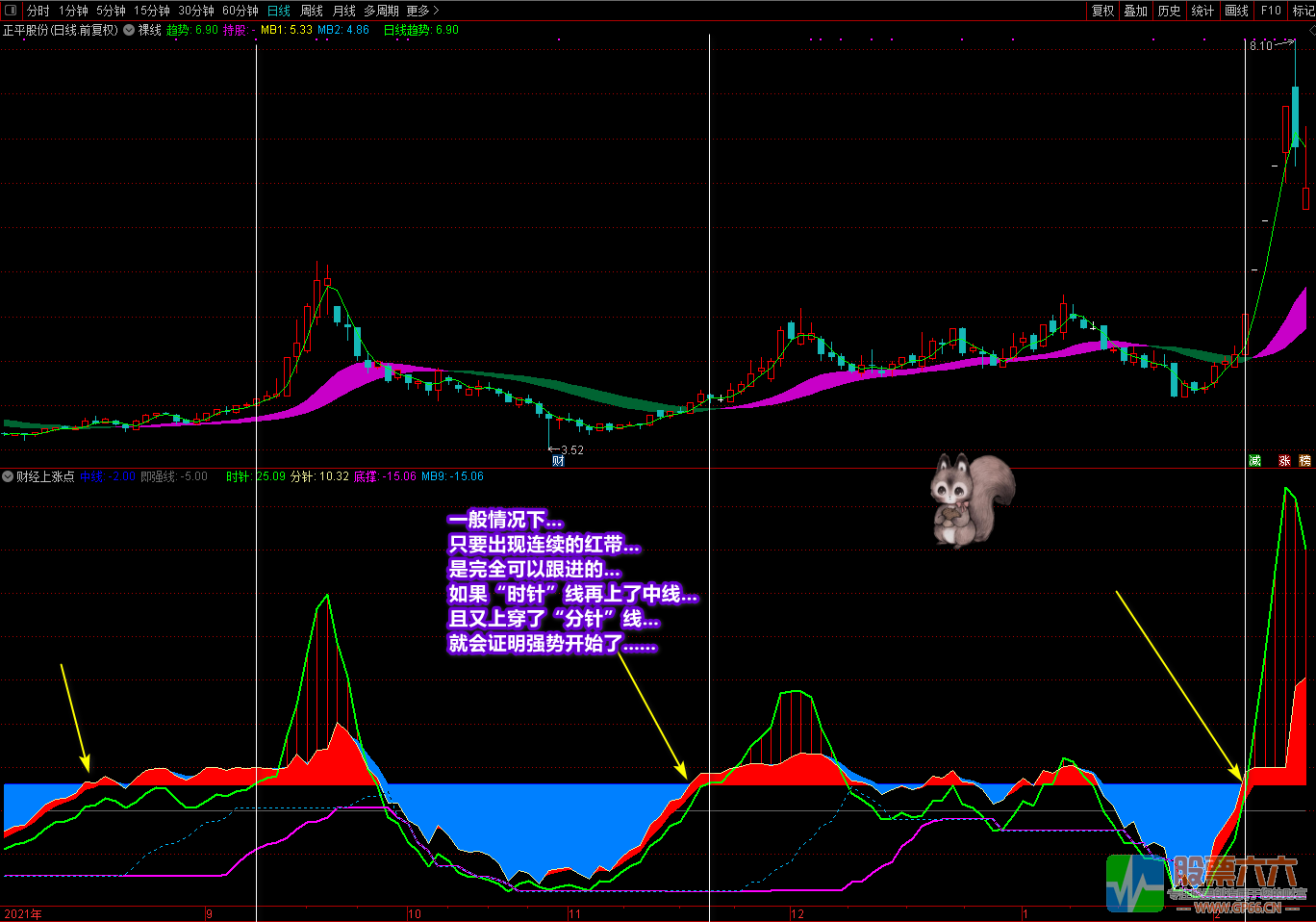Expand main chart indicator dropdown beside 正平股份
Image resolution: width=1316 pixels, height=922 pixels.
tap(129, 30)
